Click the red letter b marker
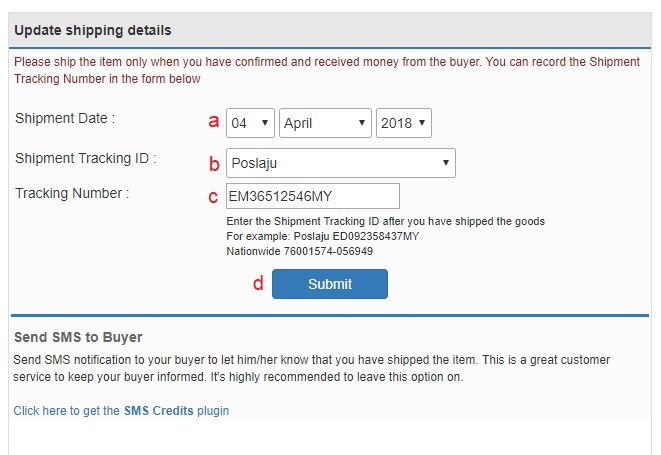 [214, 164]
